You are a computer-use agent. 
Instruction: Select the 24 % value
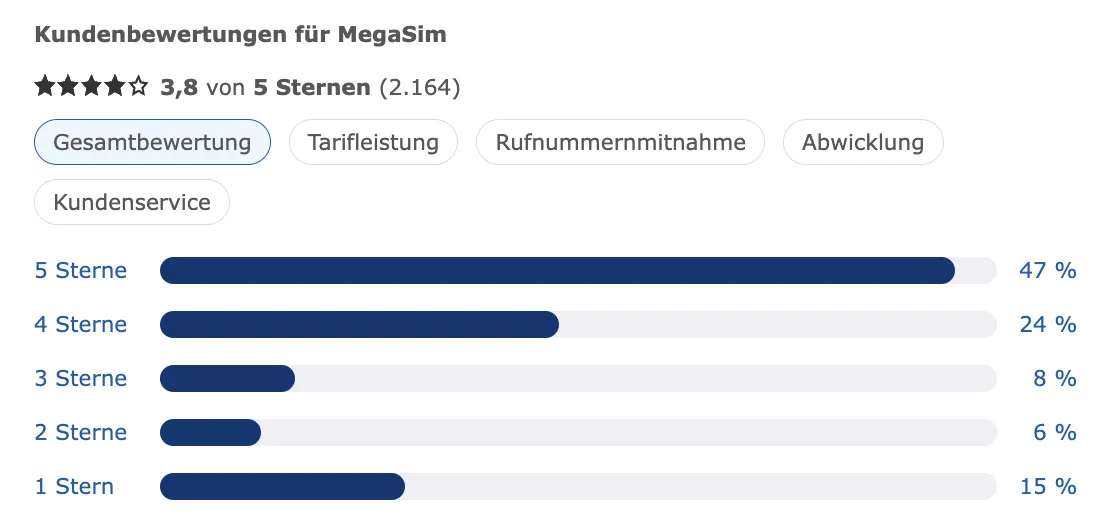(1047, 324)
